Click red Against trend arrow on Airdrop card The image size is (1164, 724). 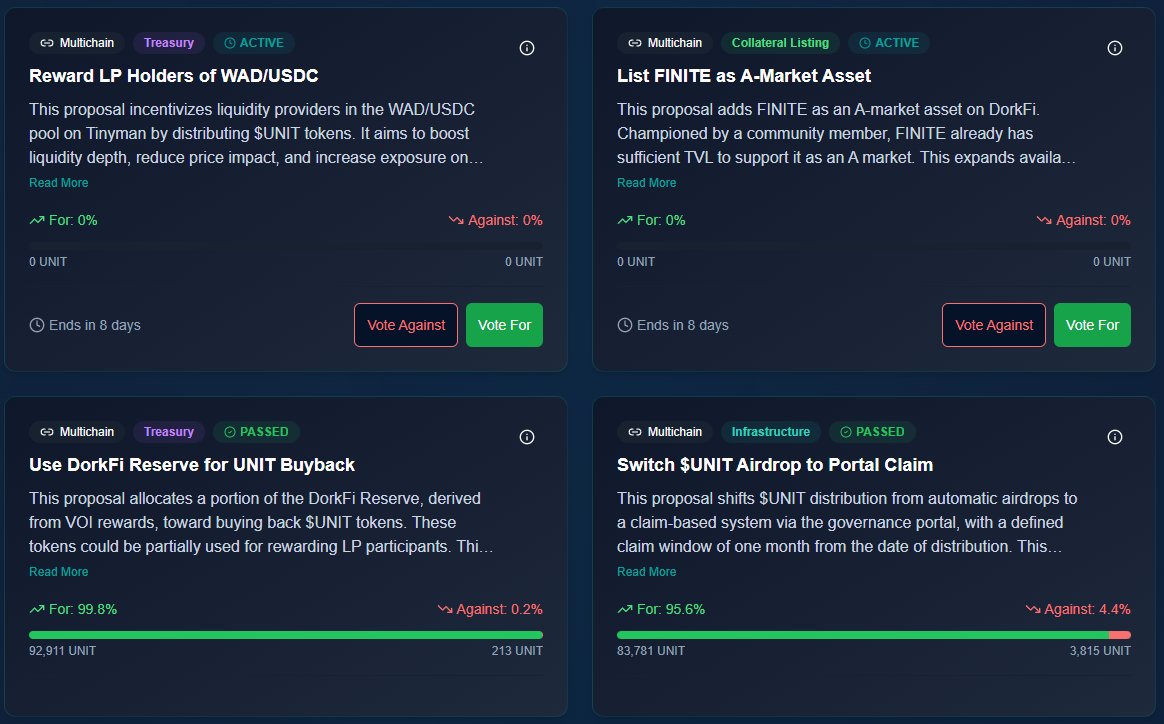1033,609
